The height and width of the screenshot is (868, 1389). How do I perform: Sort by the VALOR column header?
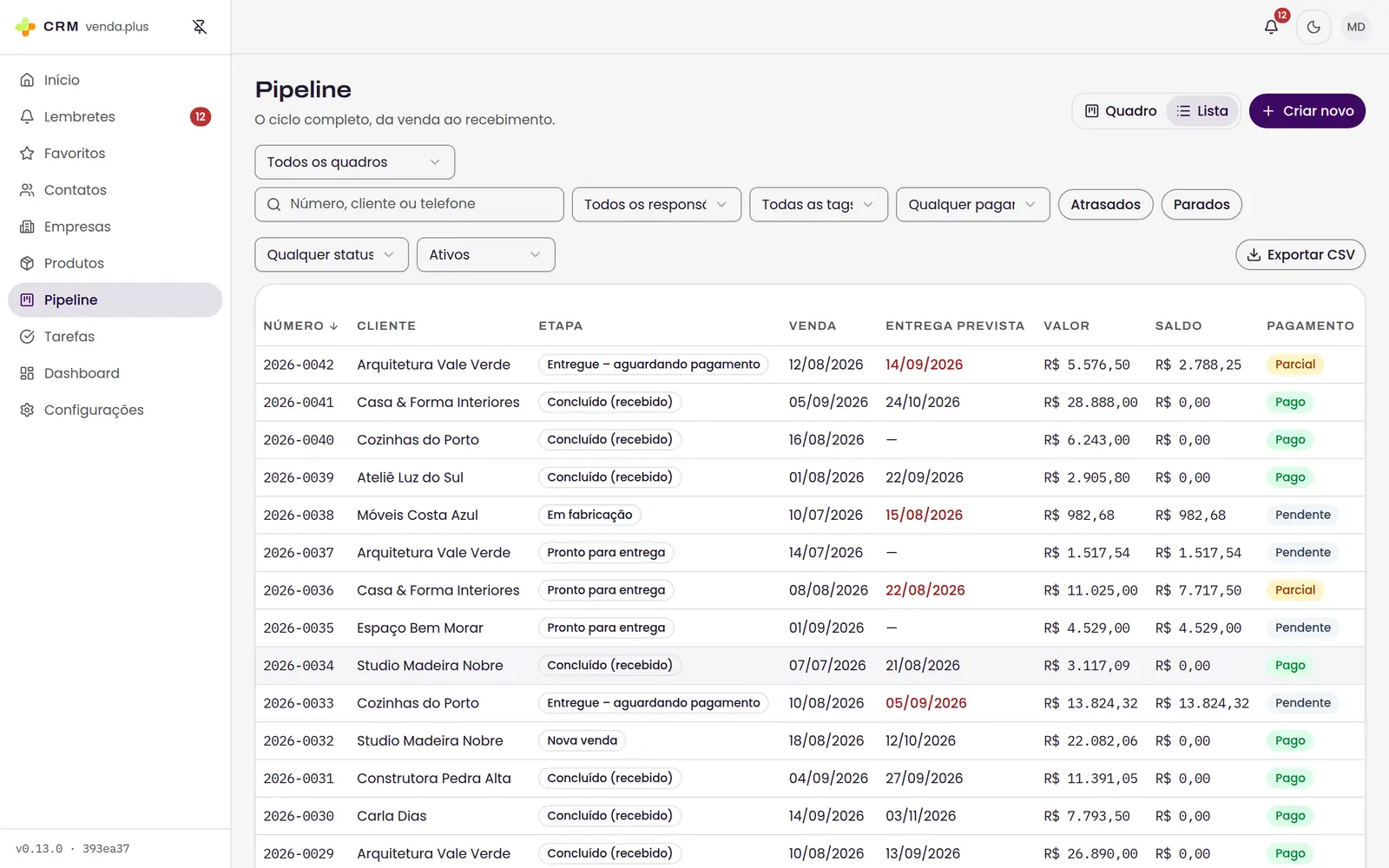1066,326
